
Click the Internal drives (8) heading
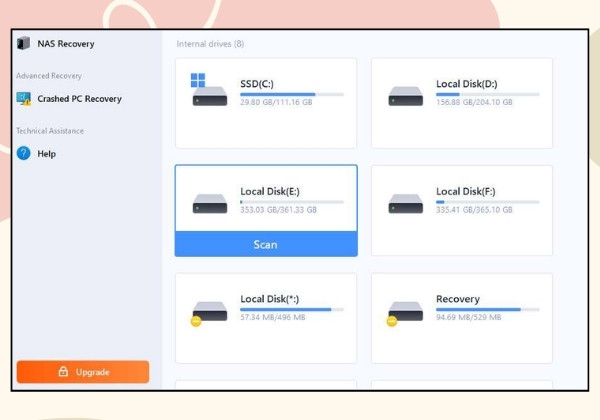click(210, 44)
